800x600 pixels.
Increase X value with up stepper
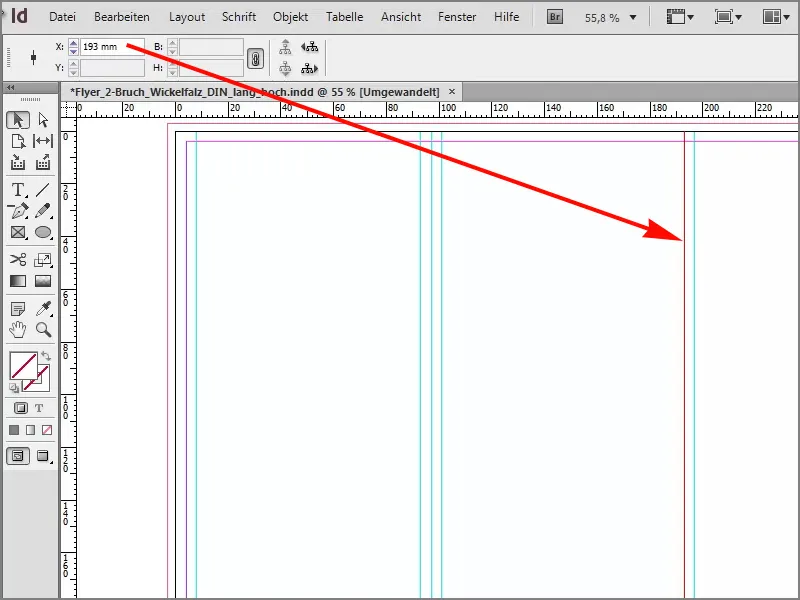pos(73,43)
